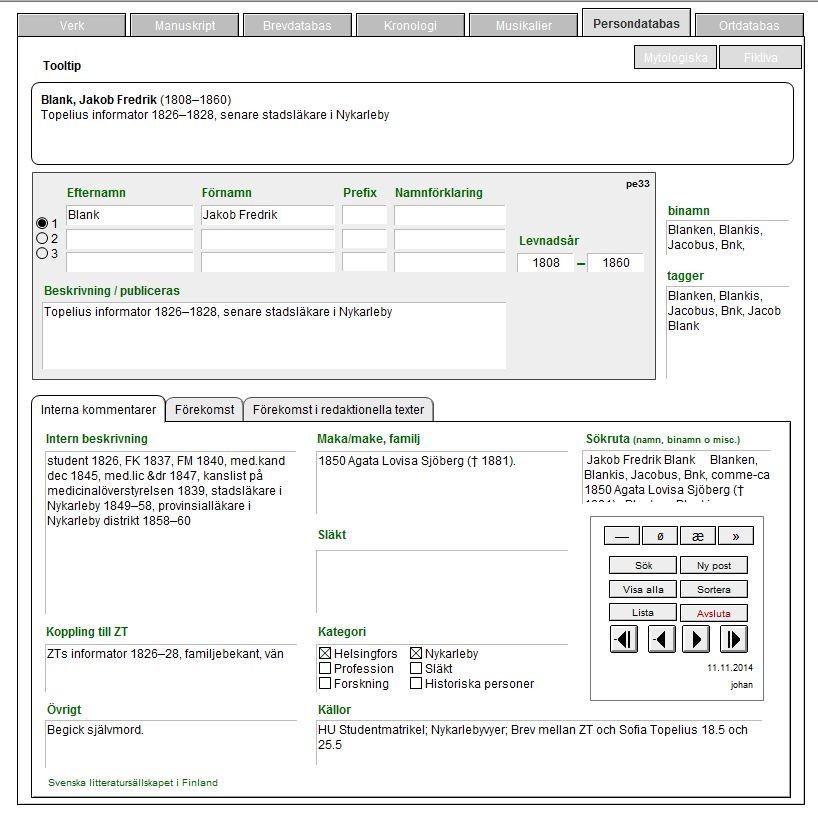
Task: Show the Interna kommentarer tab
Action: (99, 410)
